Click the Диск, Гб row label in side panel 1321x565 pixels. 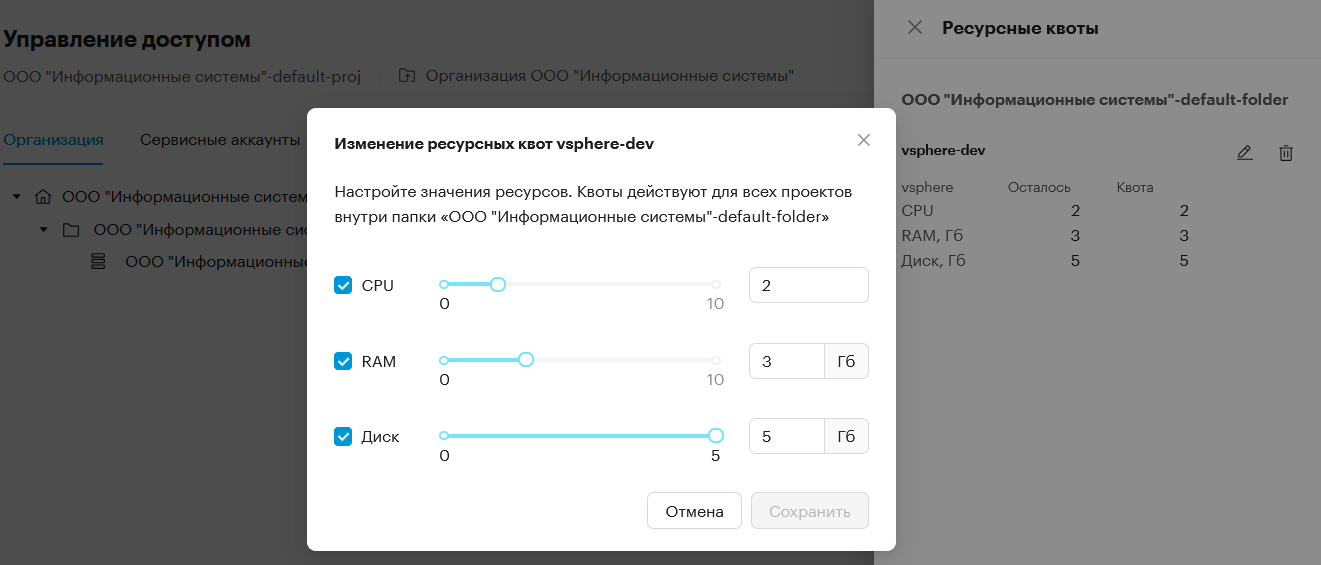[934, 261]
